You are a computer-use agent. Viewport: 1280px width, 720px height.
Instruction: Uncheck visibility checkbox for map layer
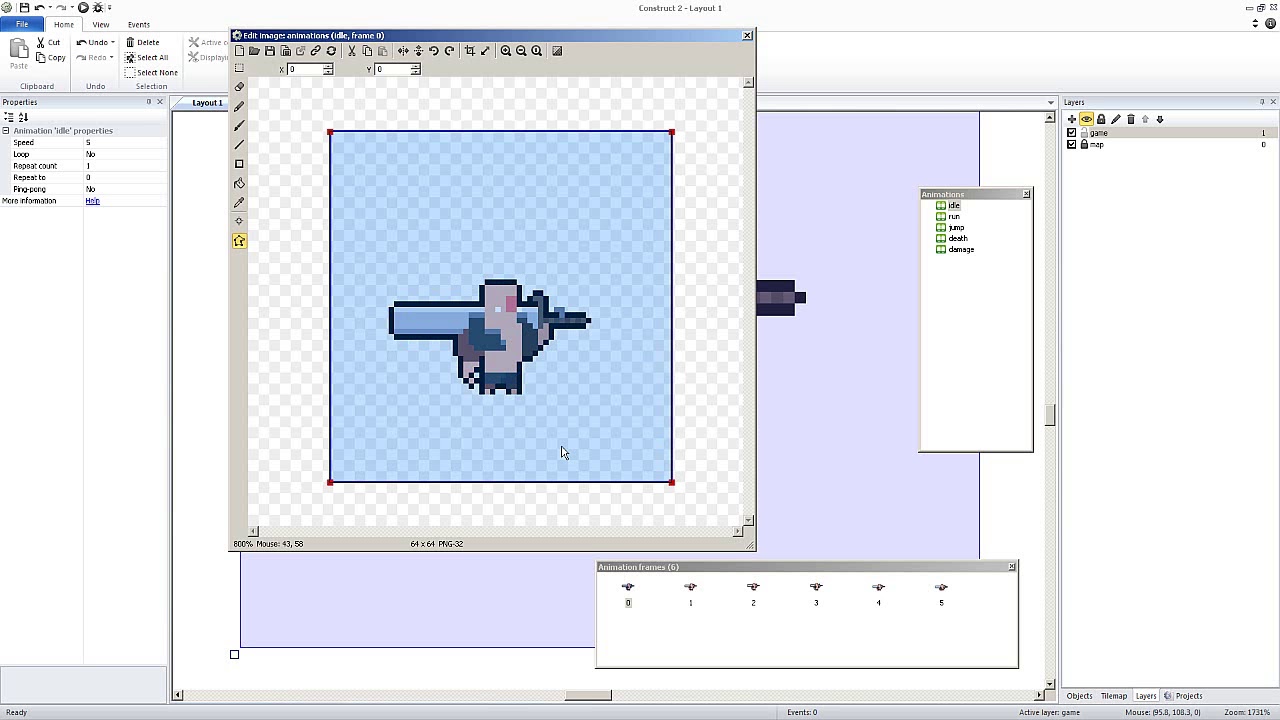click(x=1072, y=145)
